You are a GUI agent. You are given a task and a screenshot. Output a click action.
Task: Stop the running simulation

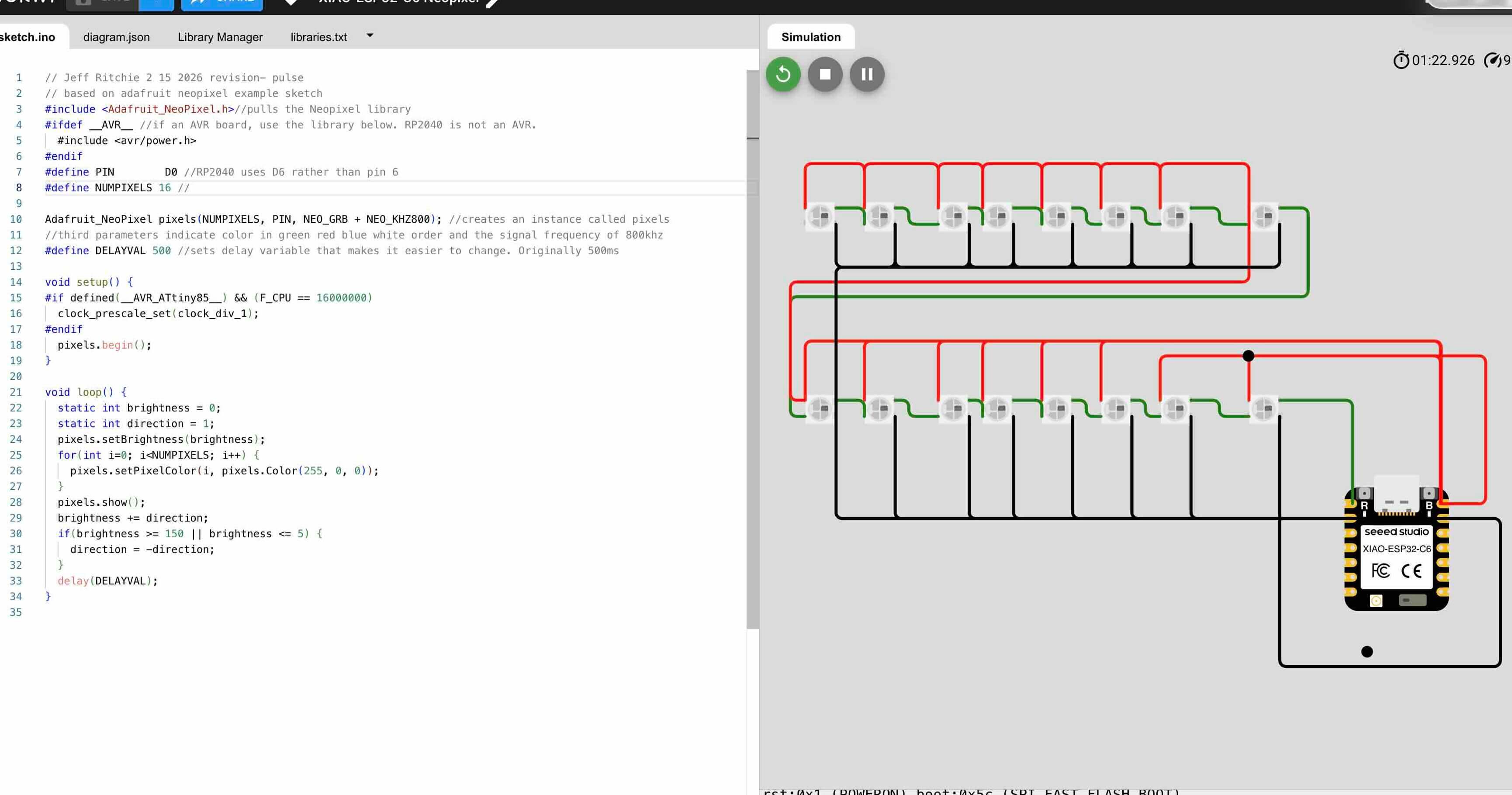click(825, 74)
